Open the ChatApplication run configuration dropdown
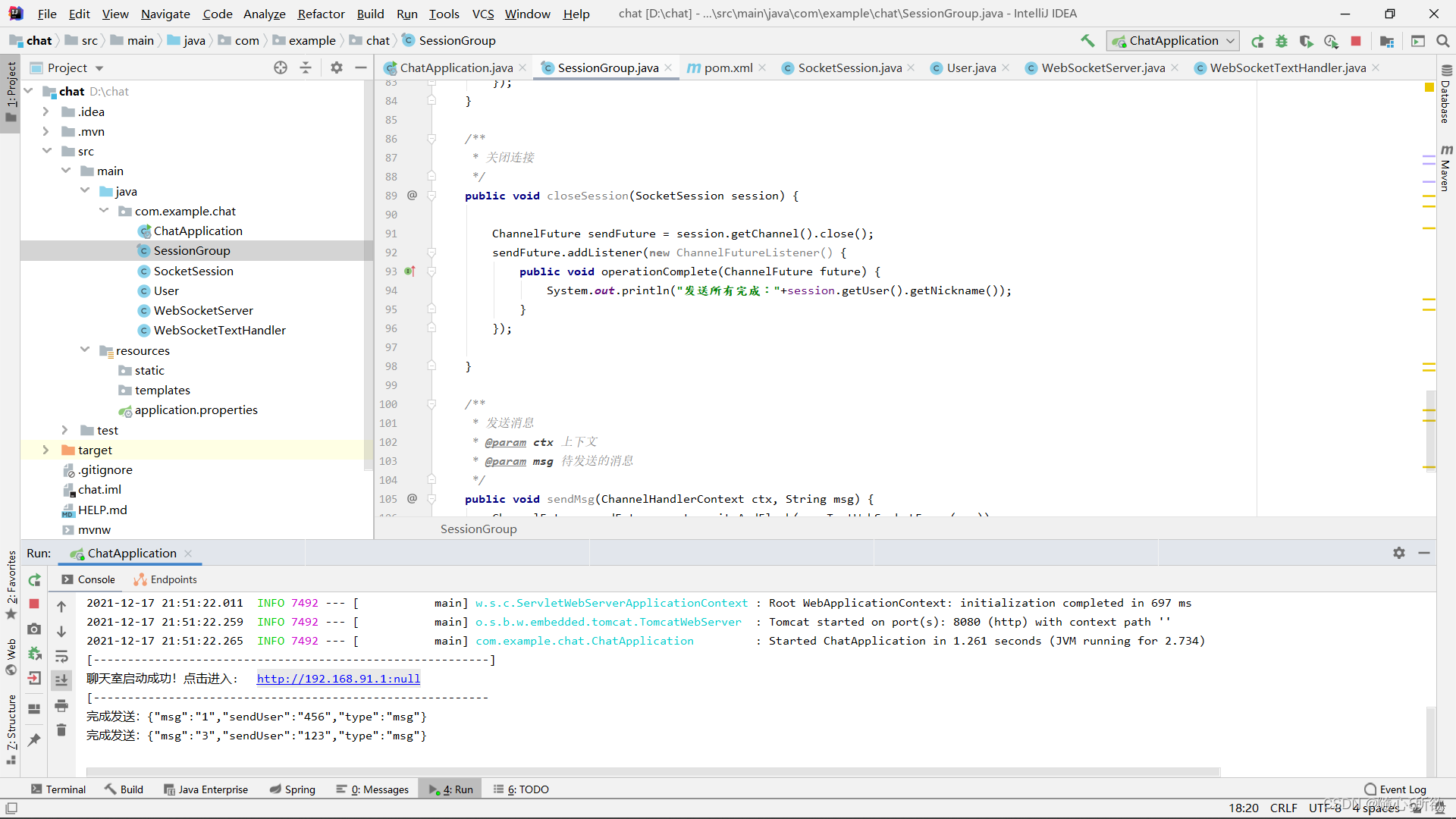Screen dimensions: 1456x819 [x=1172, y=41]
